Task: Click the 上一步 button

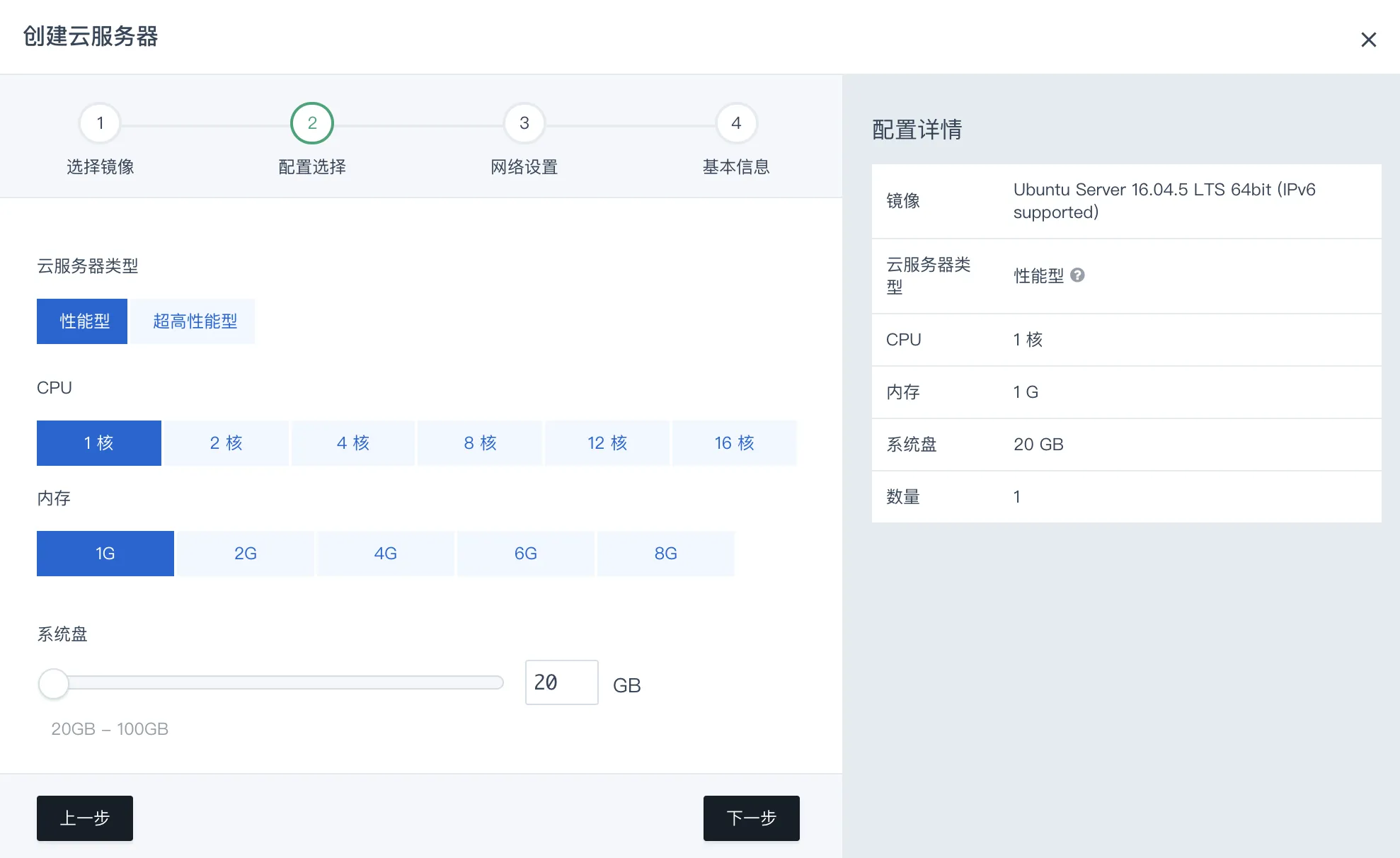Action: [84, 818]
